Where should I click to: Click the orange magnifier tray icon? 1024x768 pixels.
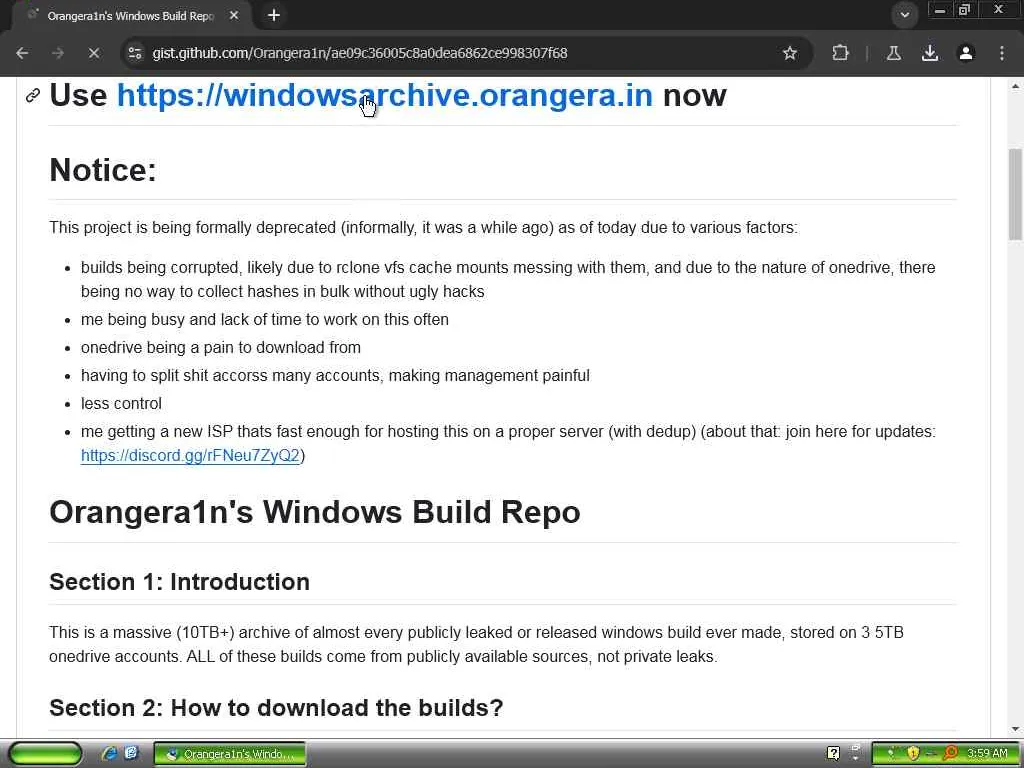pos(950,754)
